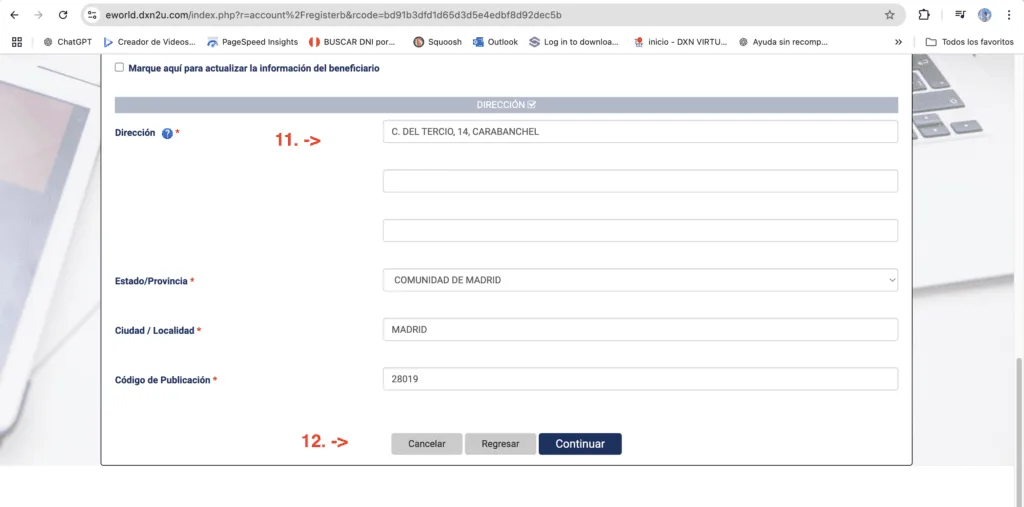Click the Dirección help question mark icon

click(167, 133)
